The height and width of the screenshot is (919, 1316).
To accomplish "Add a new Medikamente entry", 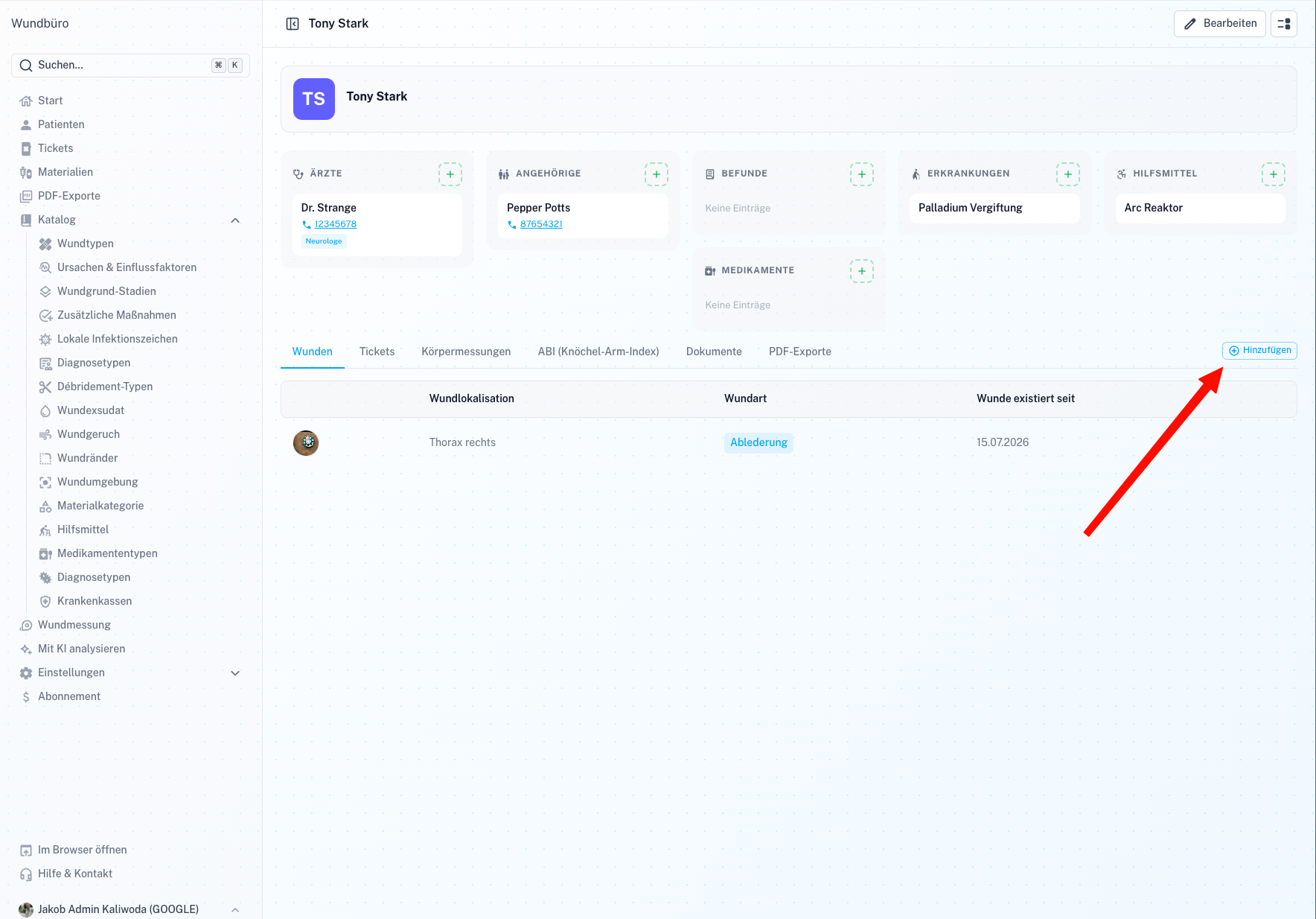I will pos(862,271).
